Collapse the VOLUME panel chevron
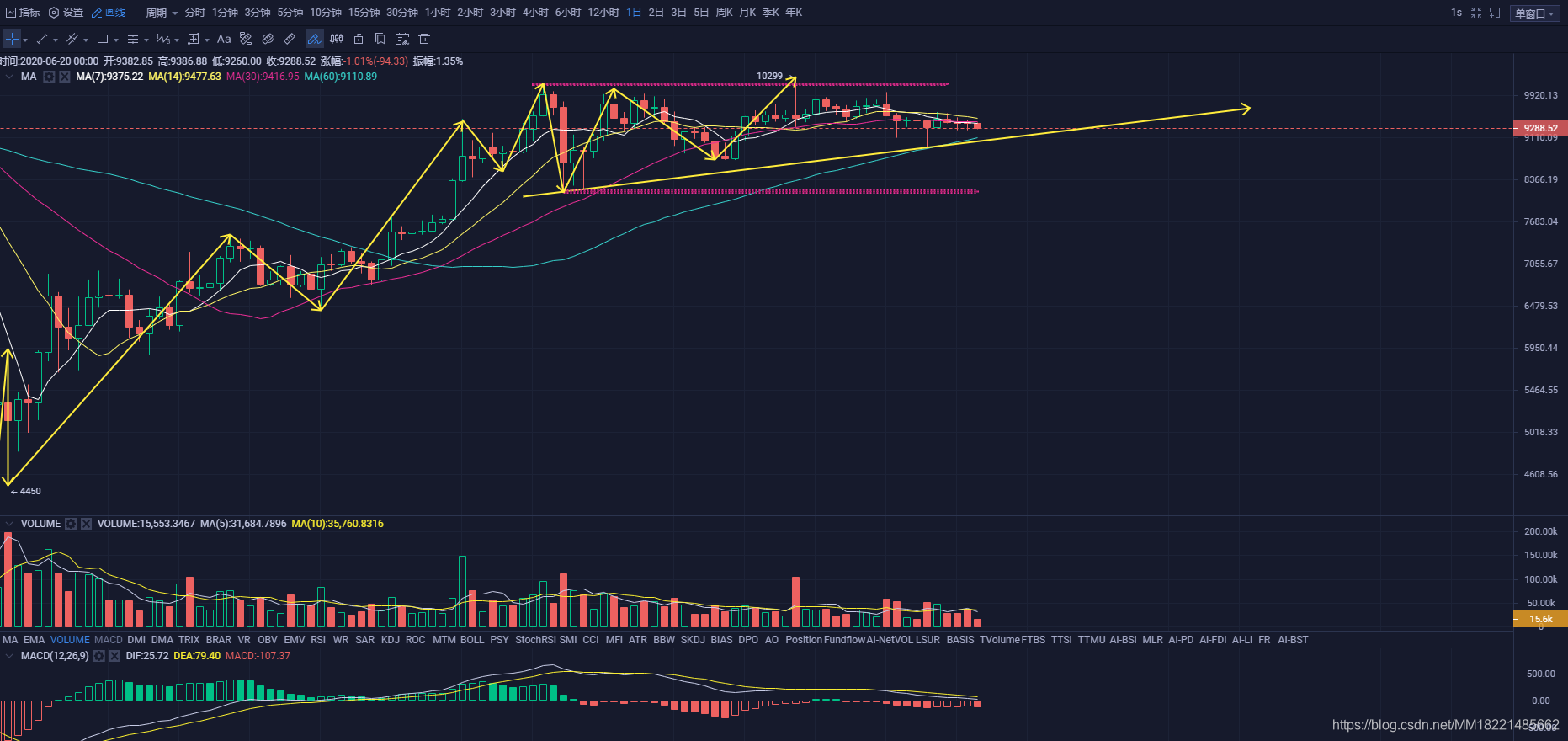Viewport: 1568px width, 741px height. pyautogui.click(x=9, y=524)
